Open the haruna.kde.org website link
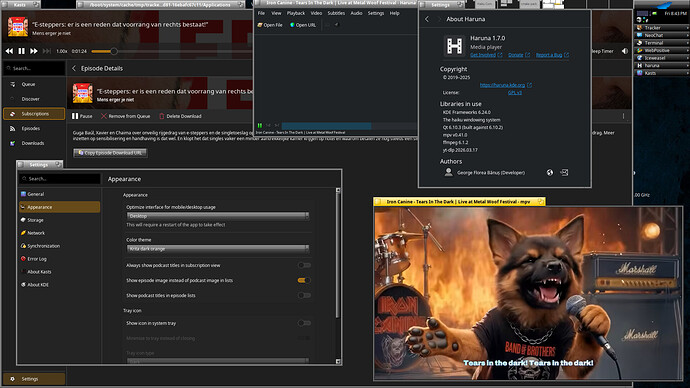The width and height of the screenshot is (690, 388). pos(506,85)
